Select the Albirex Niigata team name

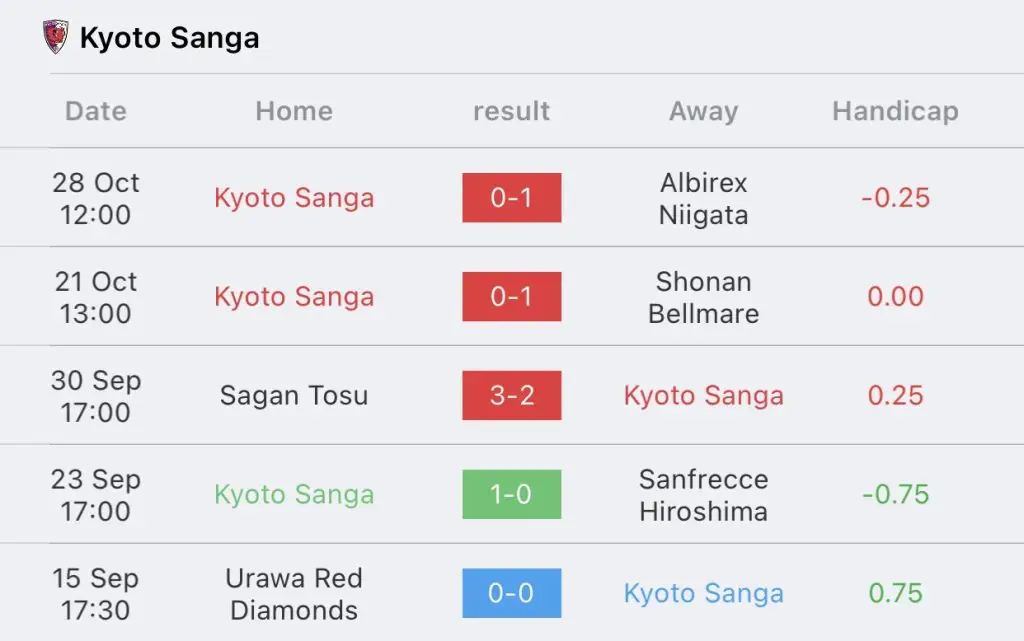[703, 198]
